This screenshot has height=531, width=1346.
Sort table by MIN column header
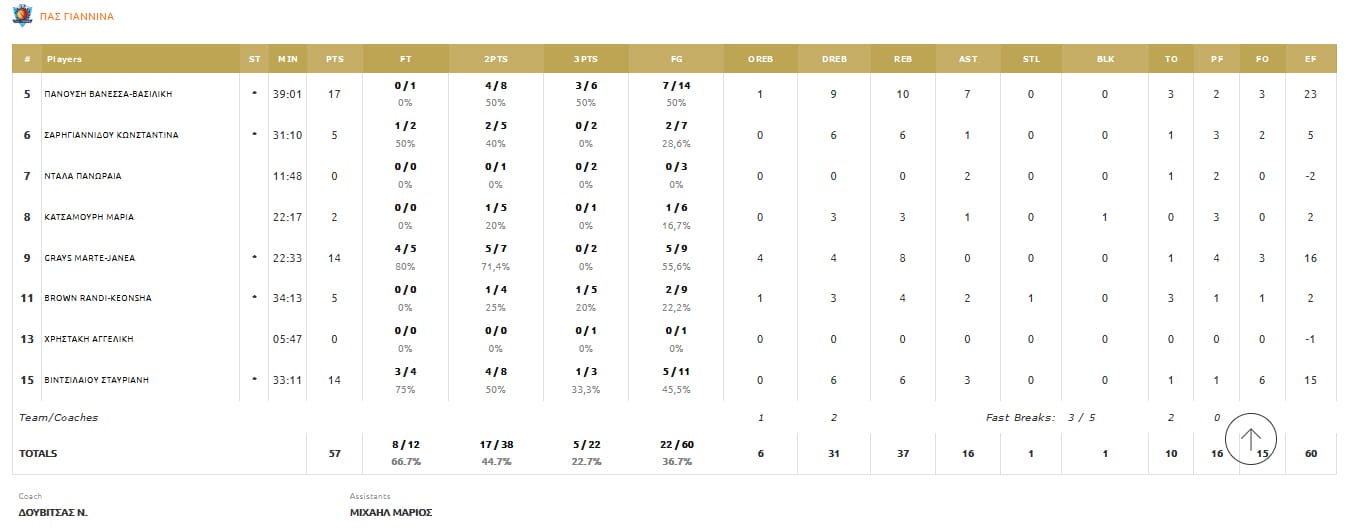(288, 59)
